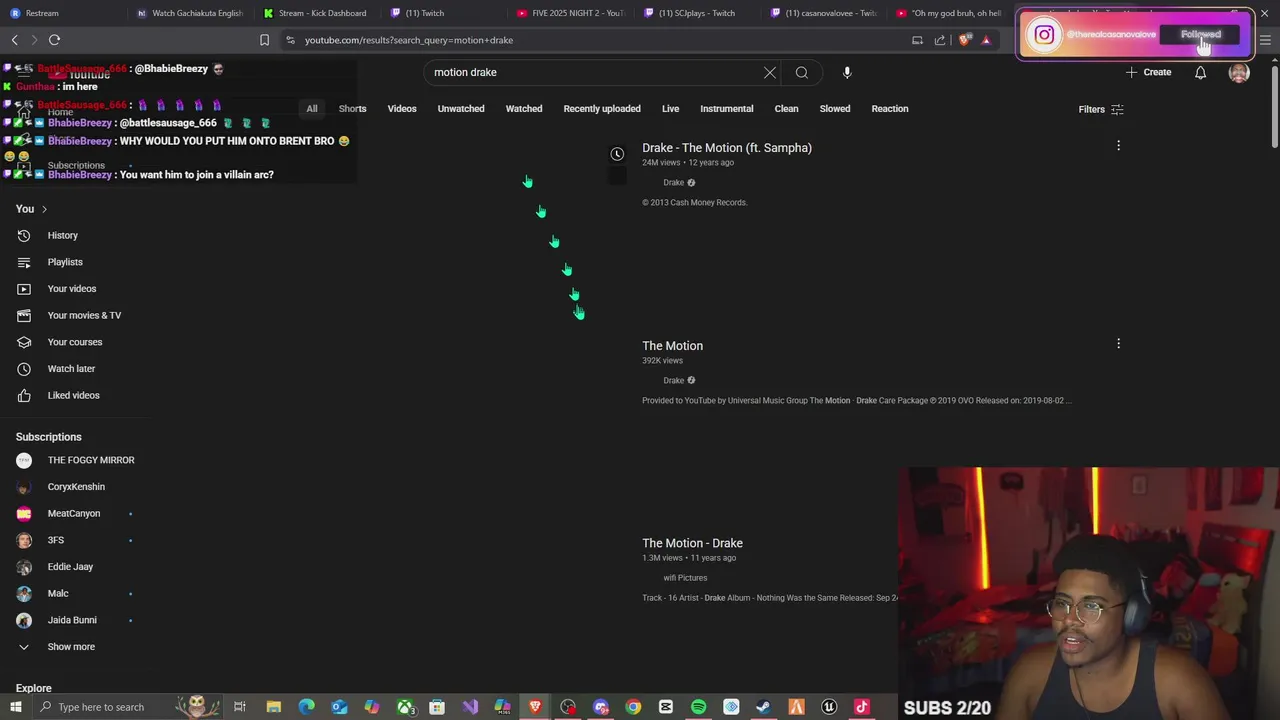Open the YouTube notifications bell
The height and width of the screenshot is (720, 1280).
pyautogui.click(x=1200, y=72)
